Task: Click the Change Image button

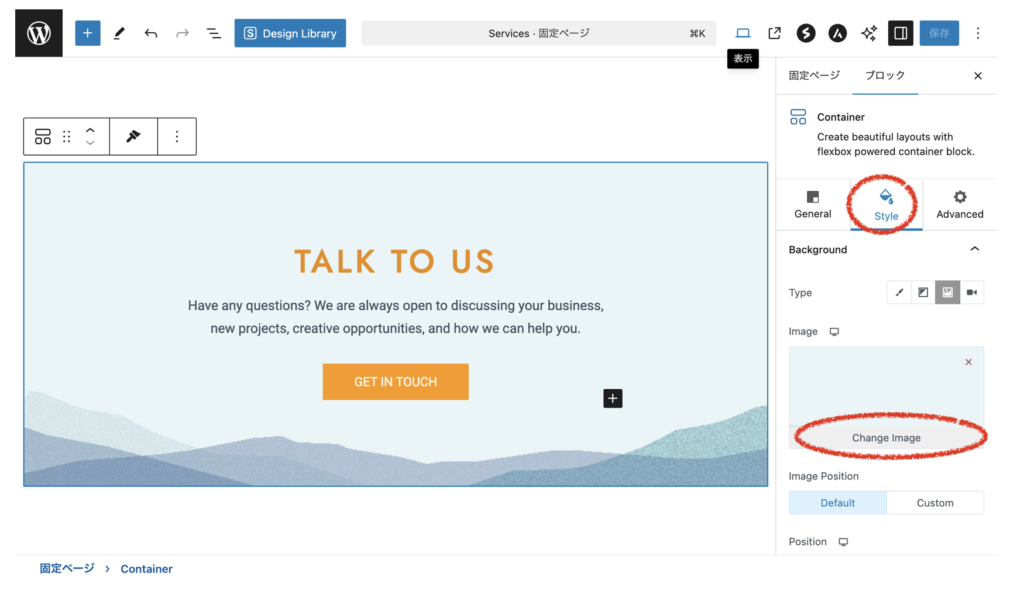Action: click(x=886, y=438)
